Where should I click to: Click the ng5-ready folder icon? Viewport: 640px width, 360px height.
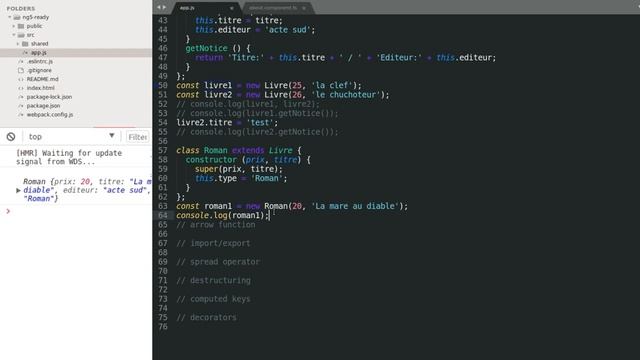17,17
